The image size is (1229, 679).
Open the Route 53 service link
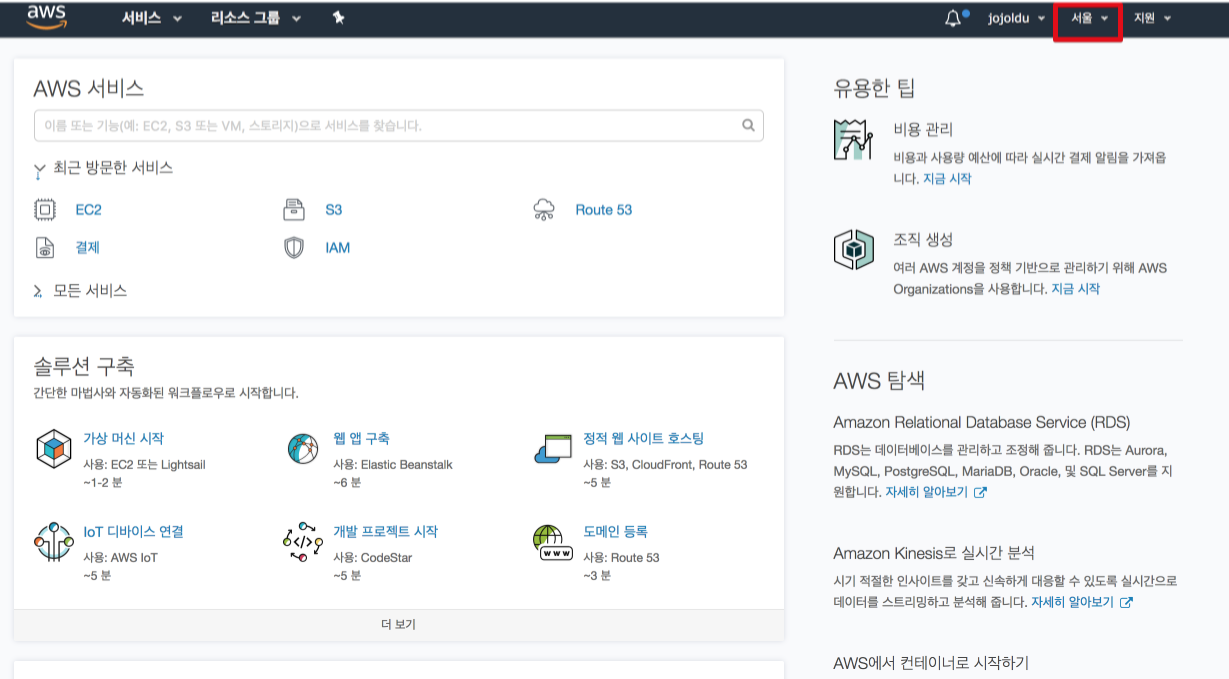[604, 210]
